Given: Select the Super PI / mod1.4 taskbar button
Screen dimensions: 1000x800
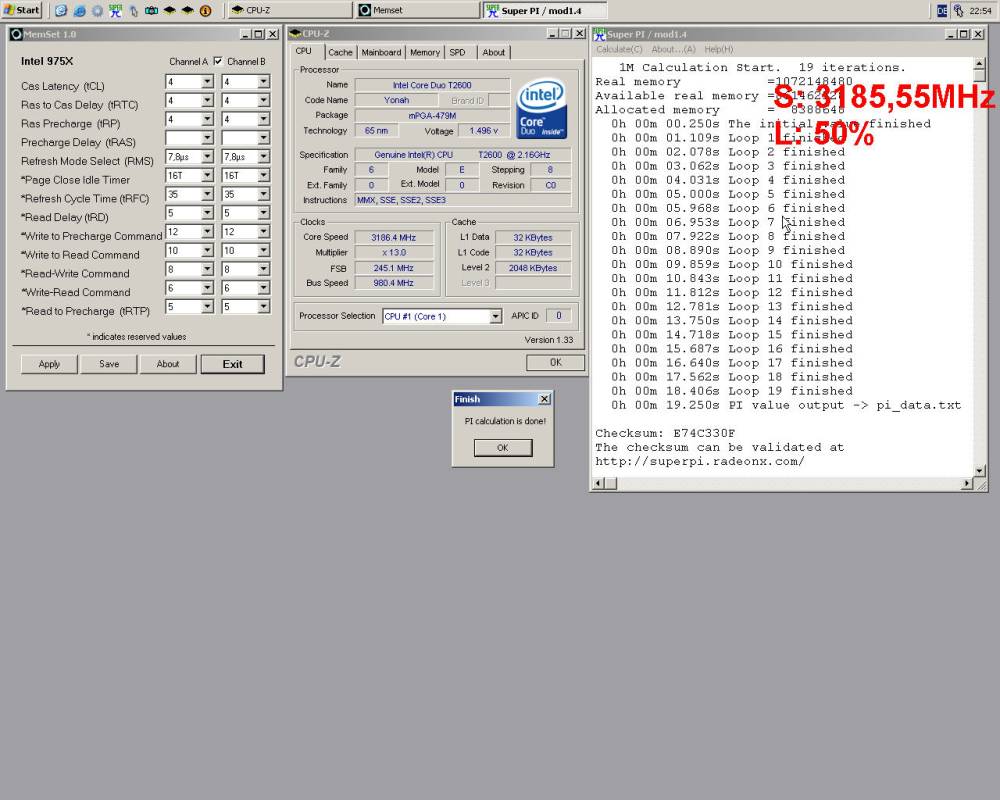Looking at the screenshot, I should coord(546,10).
